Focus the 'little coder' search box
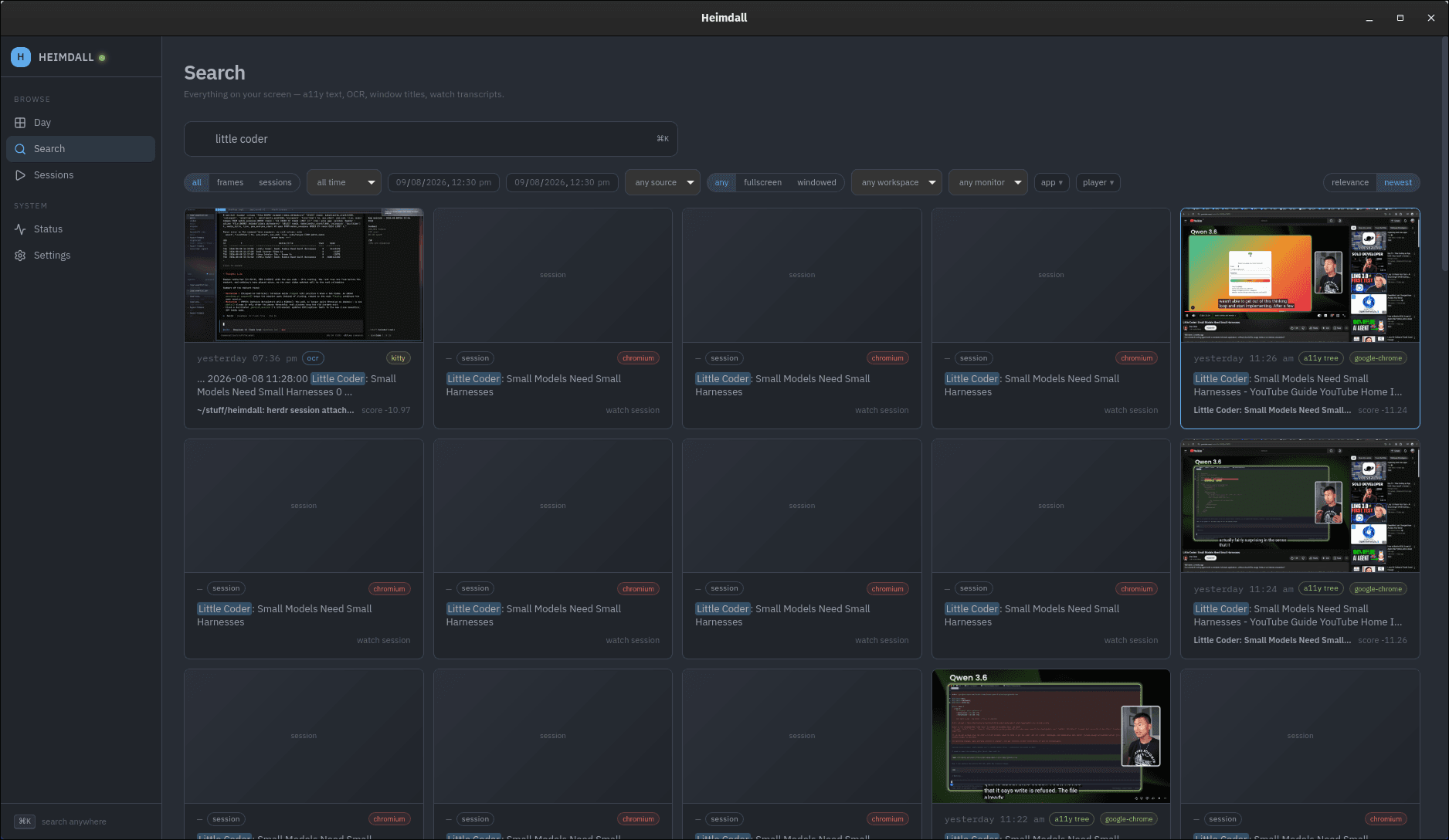Viewport: 1449px width, 840px height. tap(431, 139)
